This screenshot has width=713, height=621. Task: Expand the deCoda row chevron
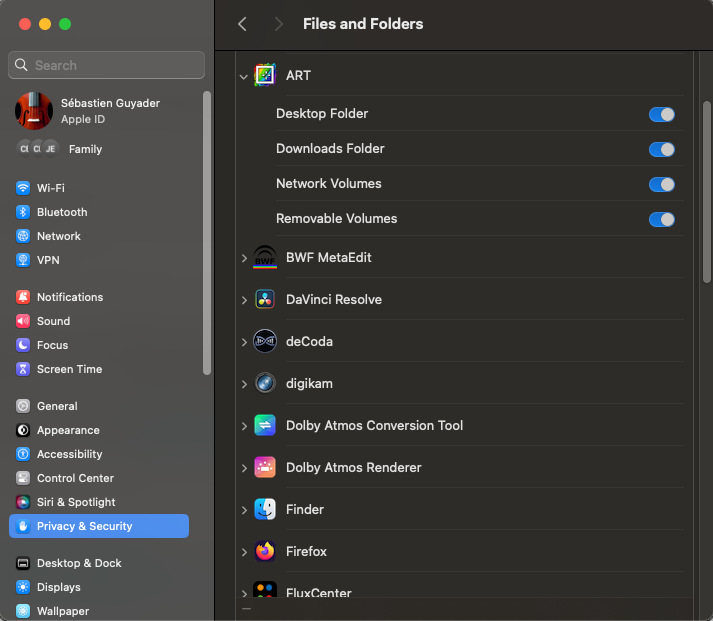click(x=244, y=342)
